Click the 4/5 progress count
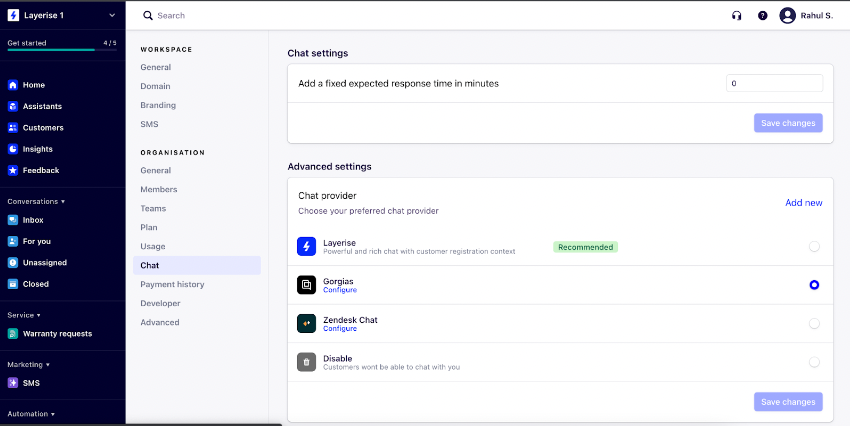Image resolution: width=852 pixels, height=426 pixels. [110, 43]
